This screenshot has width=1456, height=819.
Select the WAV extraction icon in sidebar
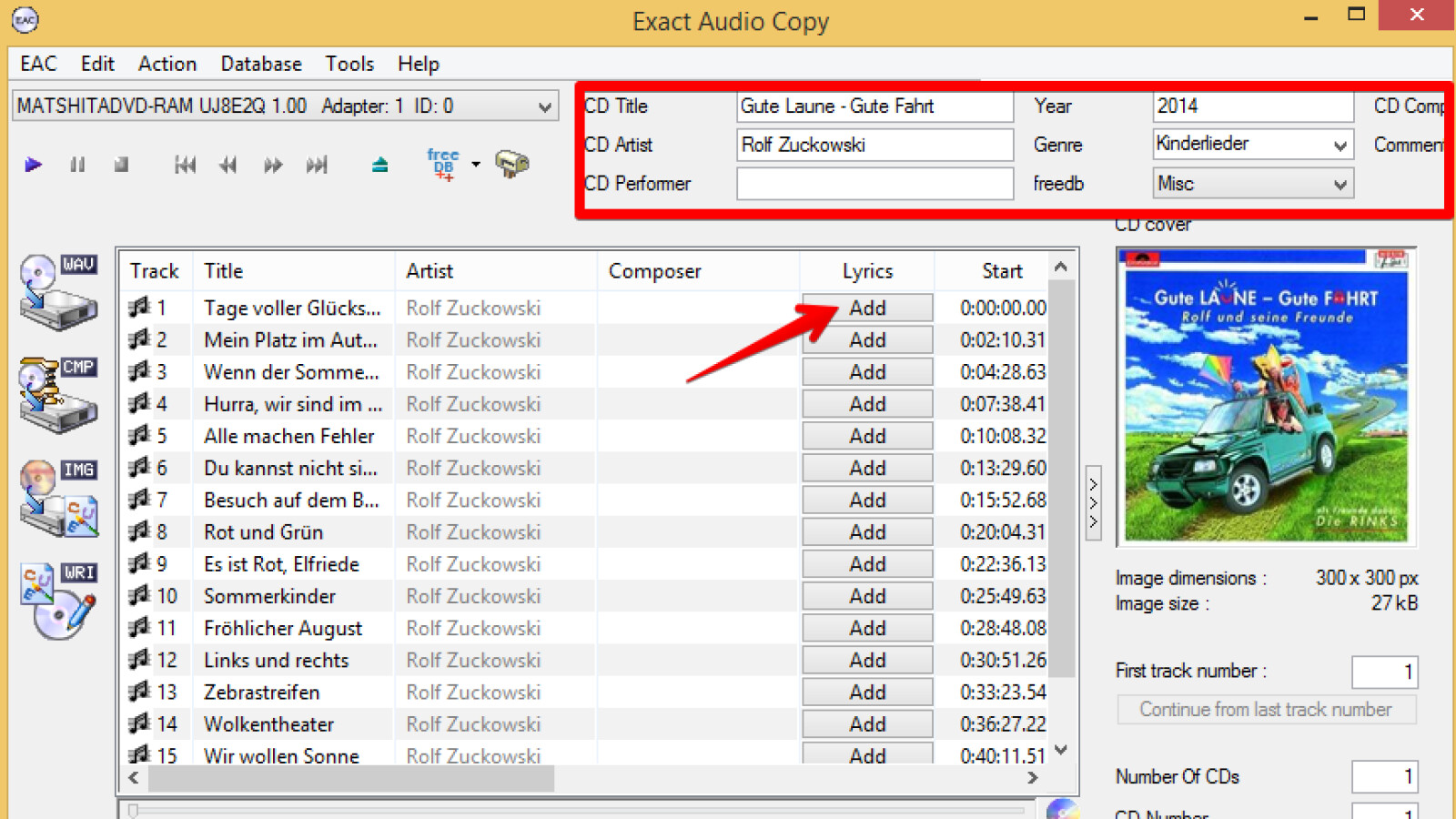click(x=58, y=289)
